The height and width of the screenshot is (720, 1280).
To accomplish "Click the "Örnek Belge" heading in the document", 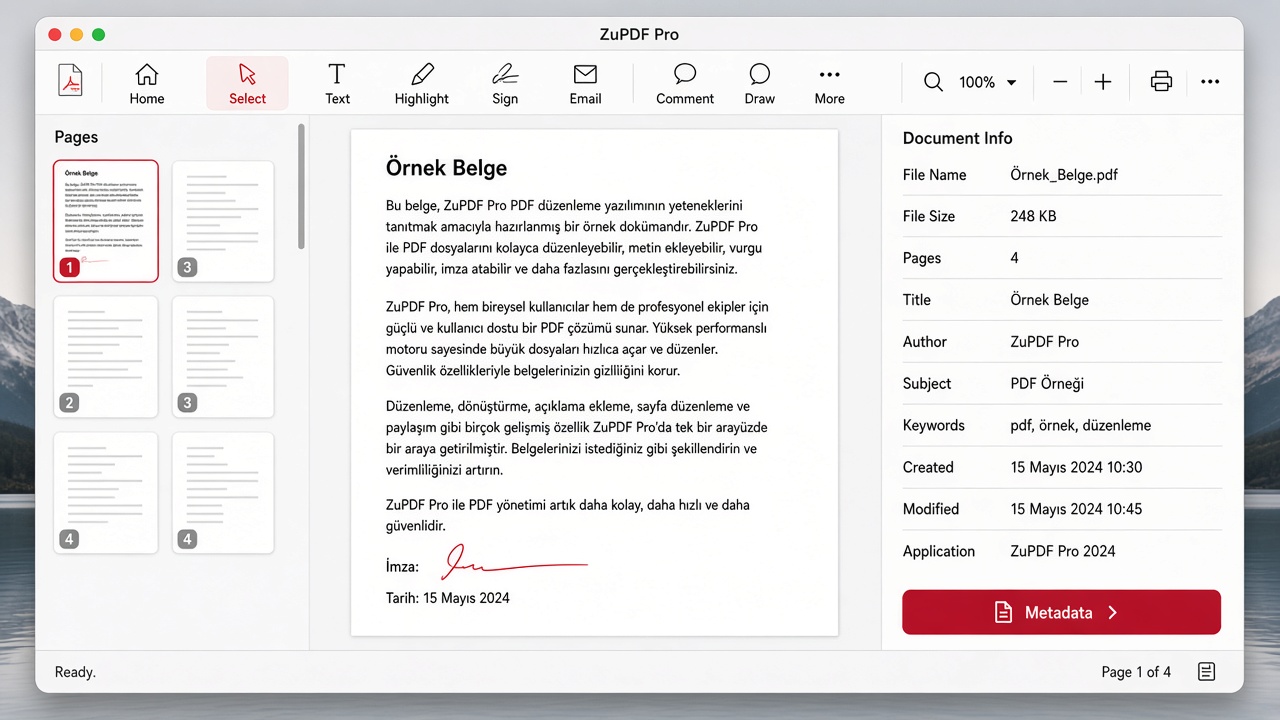I will tap(446, 168).
